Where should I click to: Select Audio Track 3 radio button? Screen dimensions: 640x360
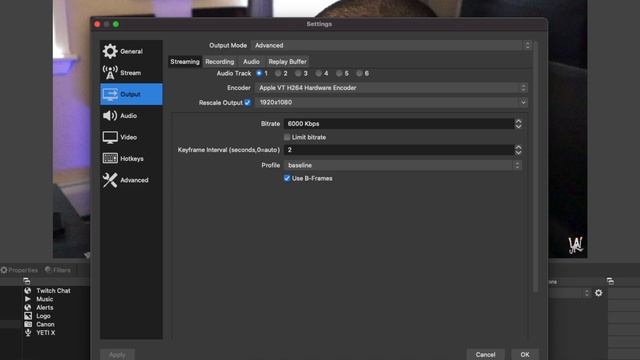(x=298, y=73)
